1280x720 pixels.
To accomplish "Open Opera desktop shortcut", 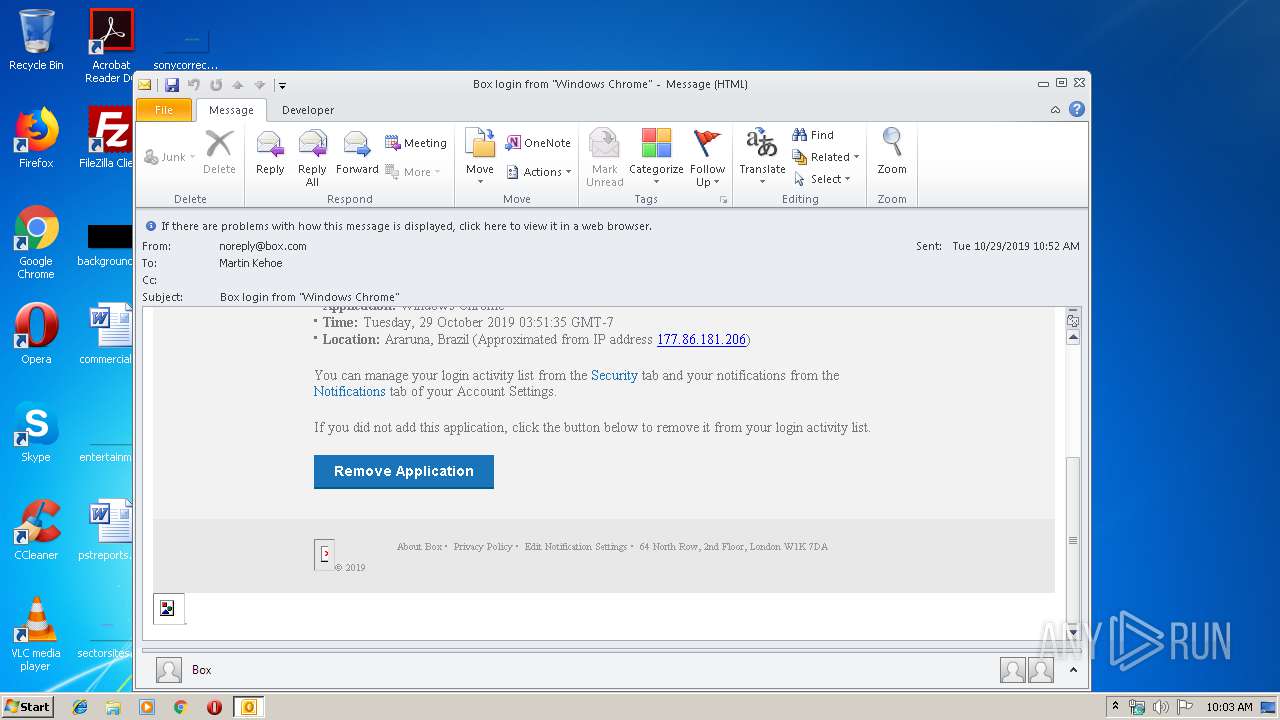I will point(36,334).
